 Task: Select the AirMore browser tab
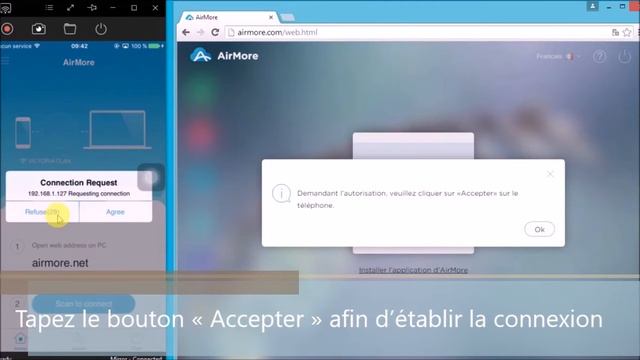[229, 17]
